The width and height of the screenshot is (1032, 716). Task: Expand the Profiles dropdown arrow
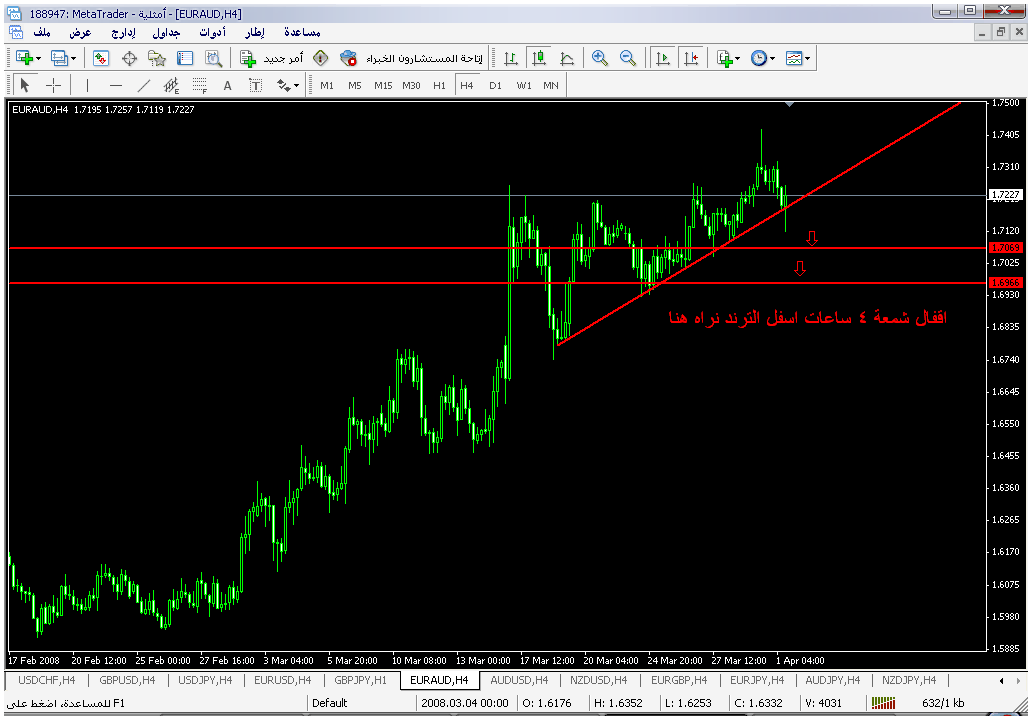tap(73, 59)
